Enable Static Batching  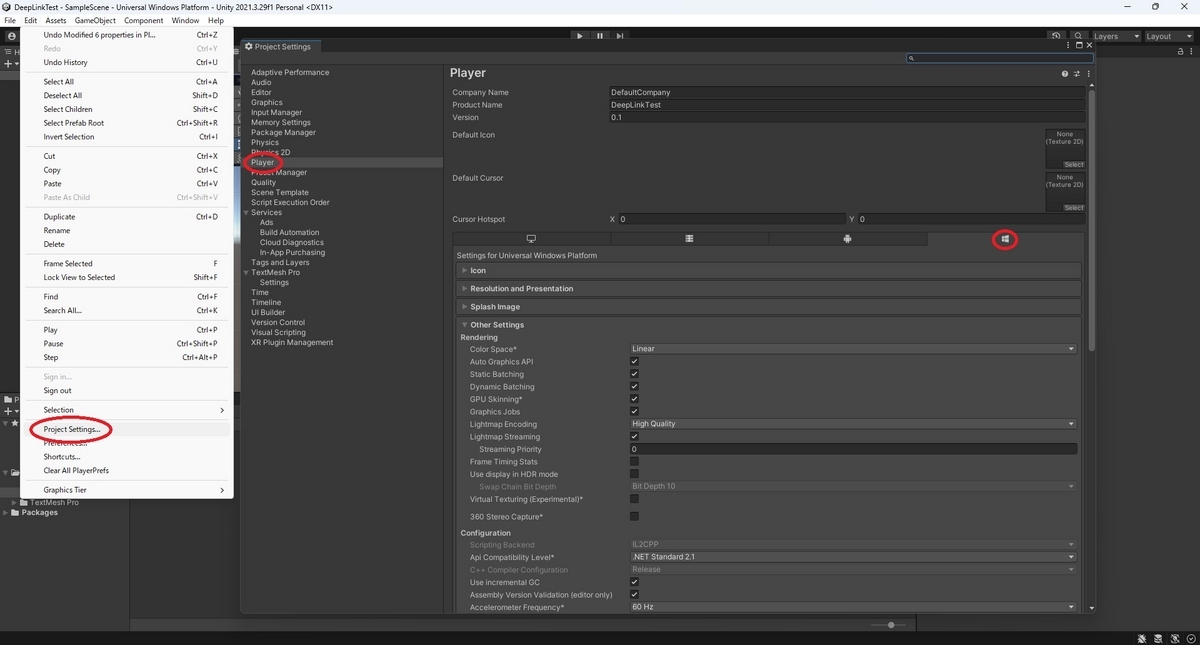click(634, 374)
